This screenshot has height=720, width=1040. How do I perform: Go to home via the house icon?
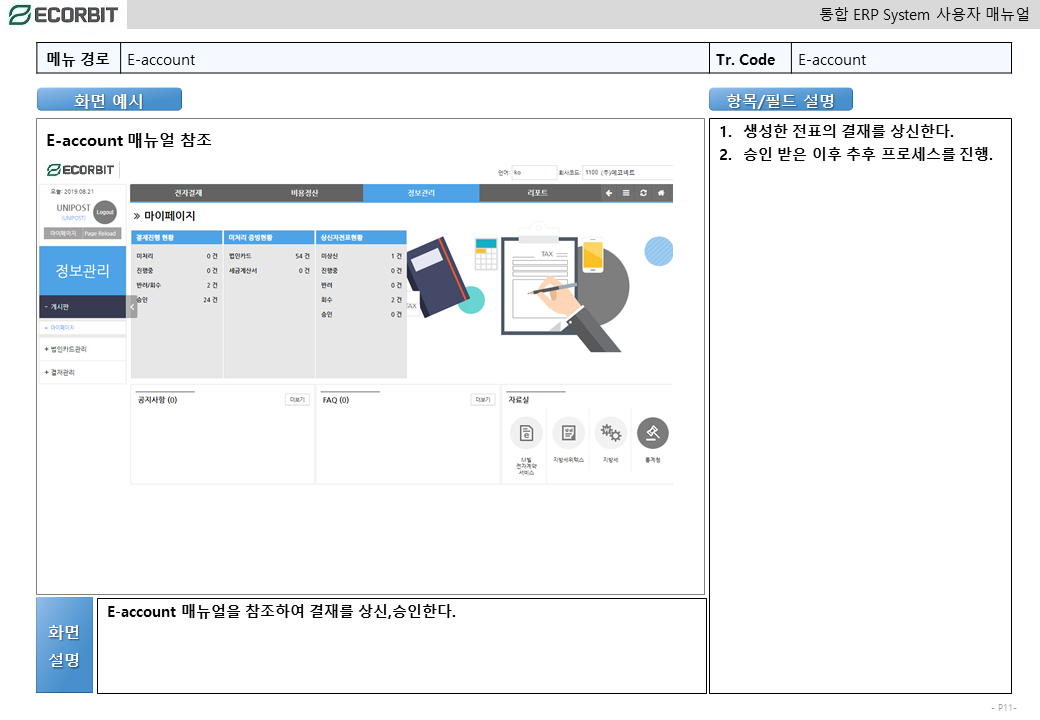tap(661, 193)
